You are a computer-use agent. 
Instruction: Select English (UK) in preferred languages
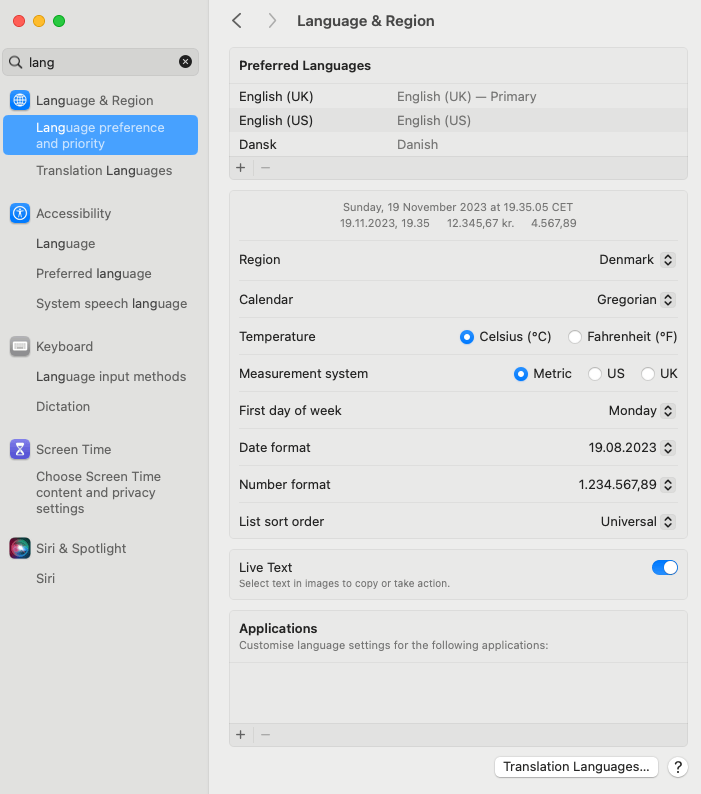tap(458, 96)
